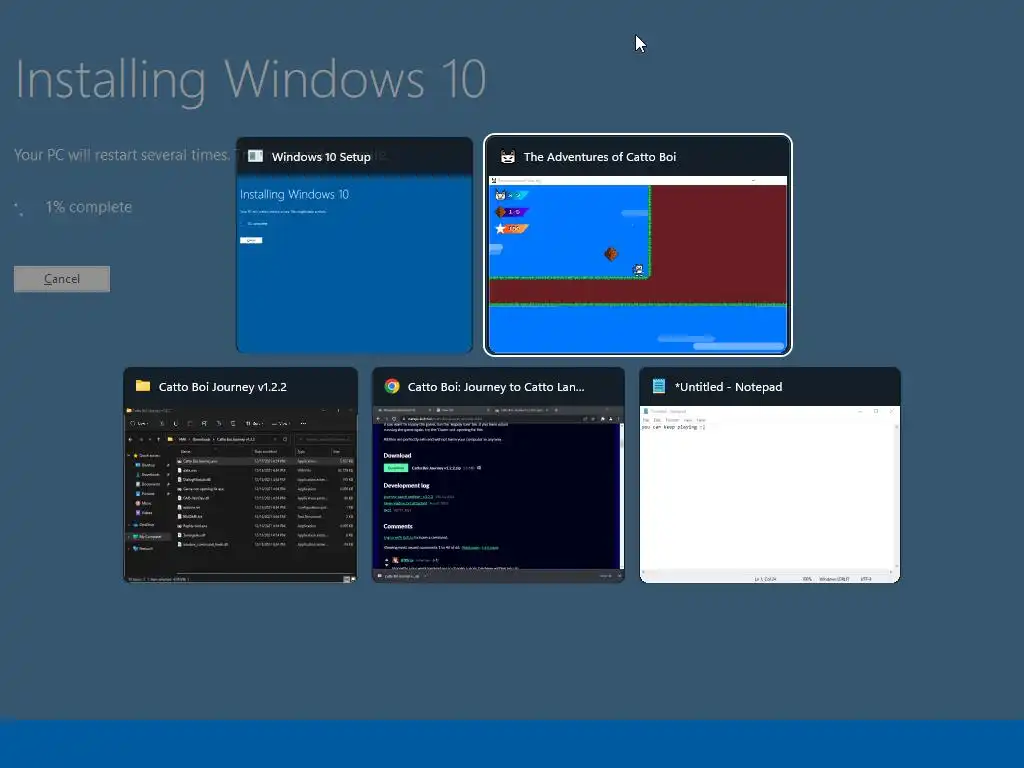Viewport: 1024px width, 768px height.
Task: Click the Notepad icon in the task switcher
Action: tap(659, 386)
